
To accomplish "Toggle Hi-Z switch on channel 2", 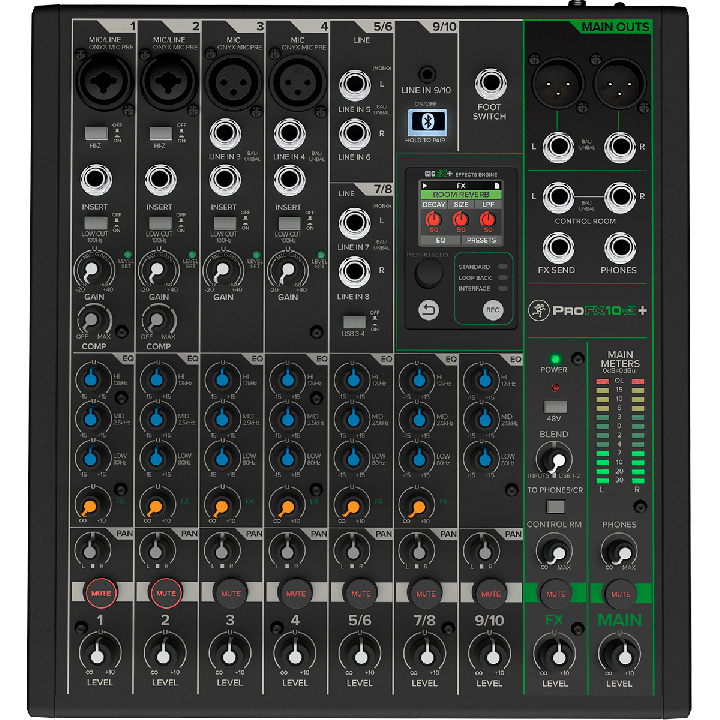I will [161, 134].
